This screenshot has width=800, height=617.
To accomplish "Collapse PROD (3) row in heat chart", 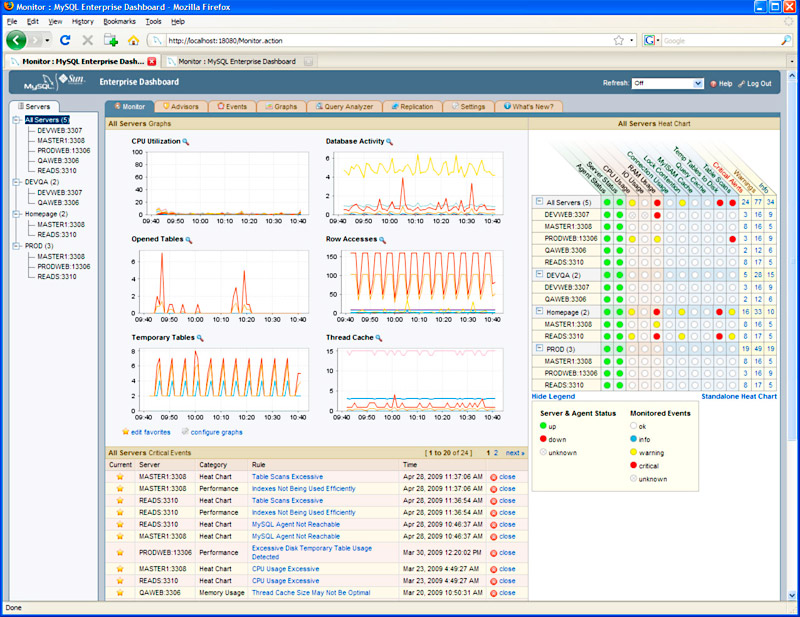I will pos(539,348).
